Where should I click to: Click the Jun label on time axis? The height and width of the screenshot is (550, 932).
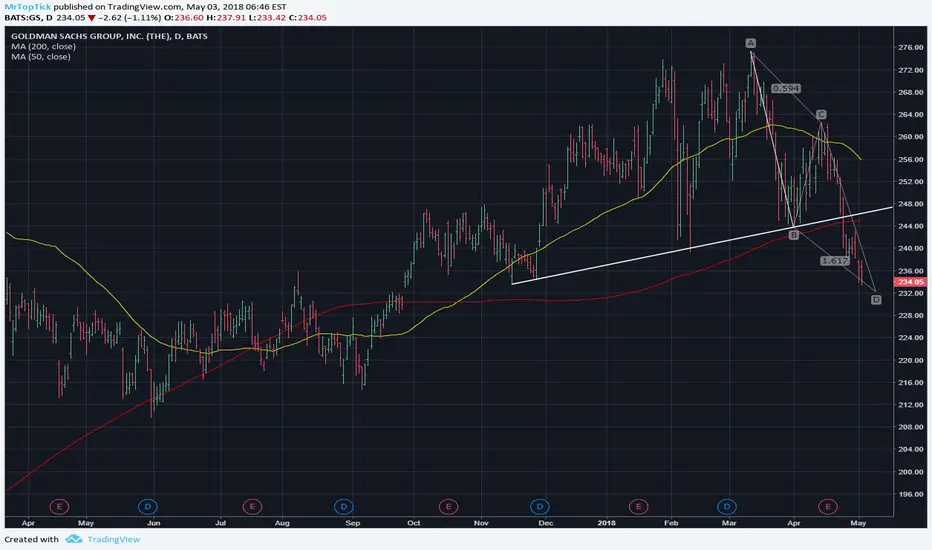(x=153, y=523)
